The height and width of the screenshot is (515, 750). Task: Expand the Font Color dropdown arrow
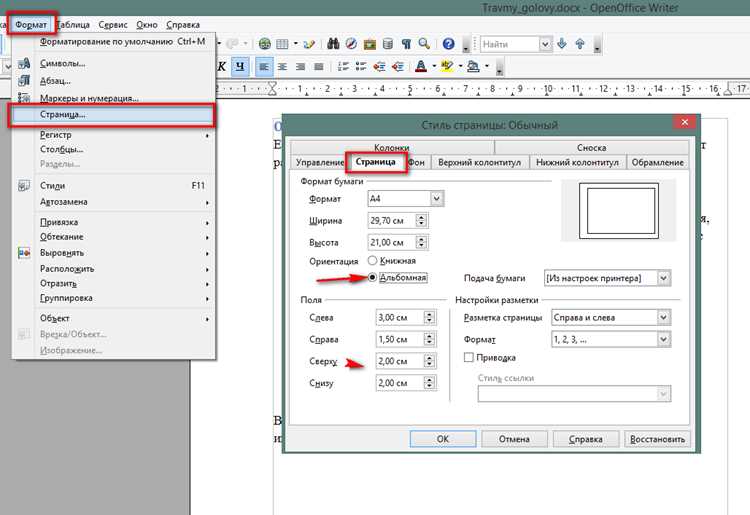(x=434, y=66)
